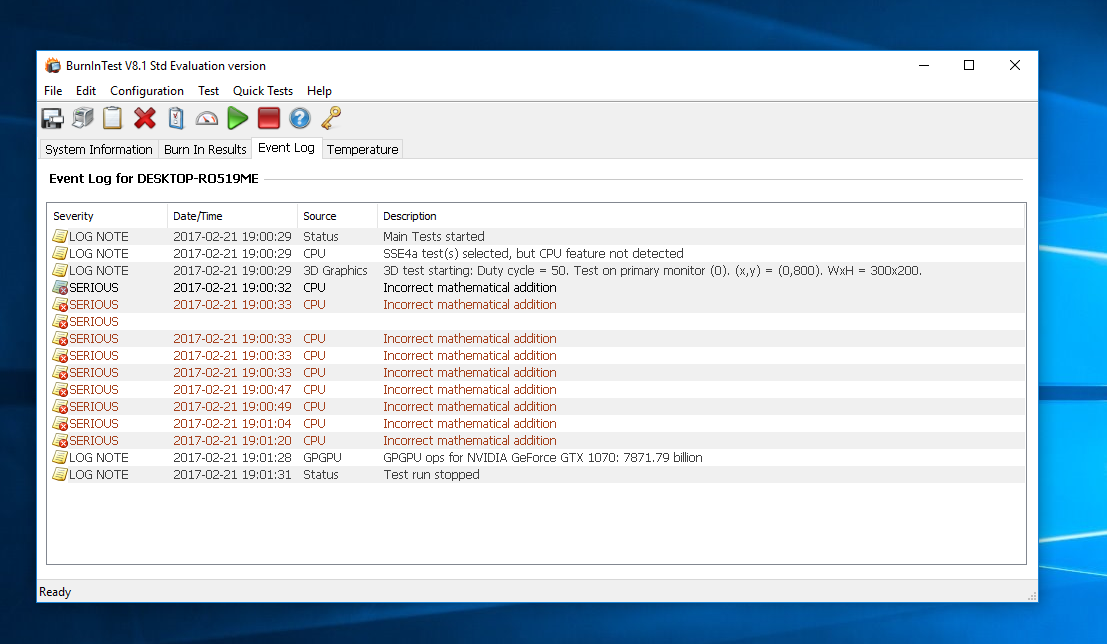Open the Configuration menu
Viewport: 1107px width, 644px height.
(147, 91)
